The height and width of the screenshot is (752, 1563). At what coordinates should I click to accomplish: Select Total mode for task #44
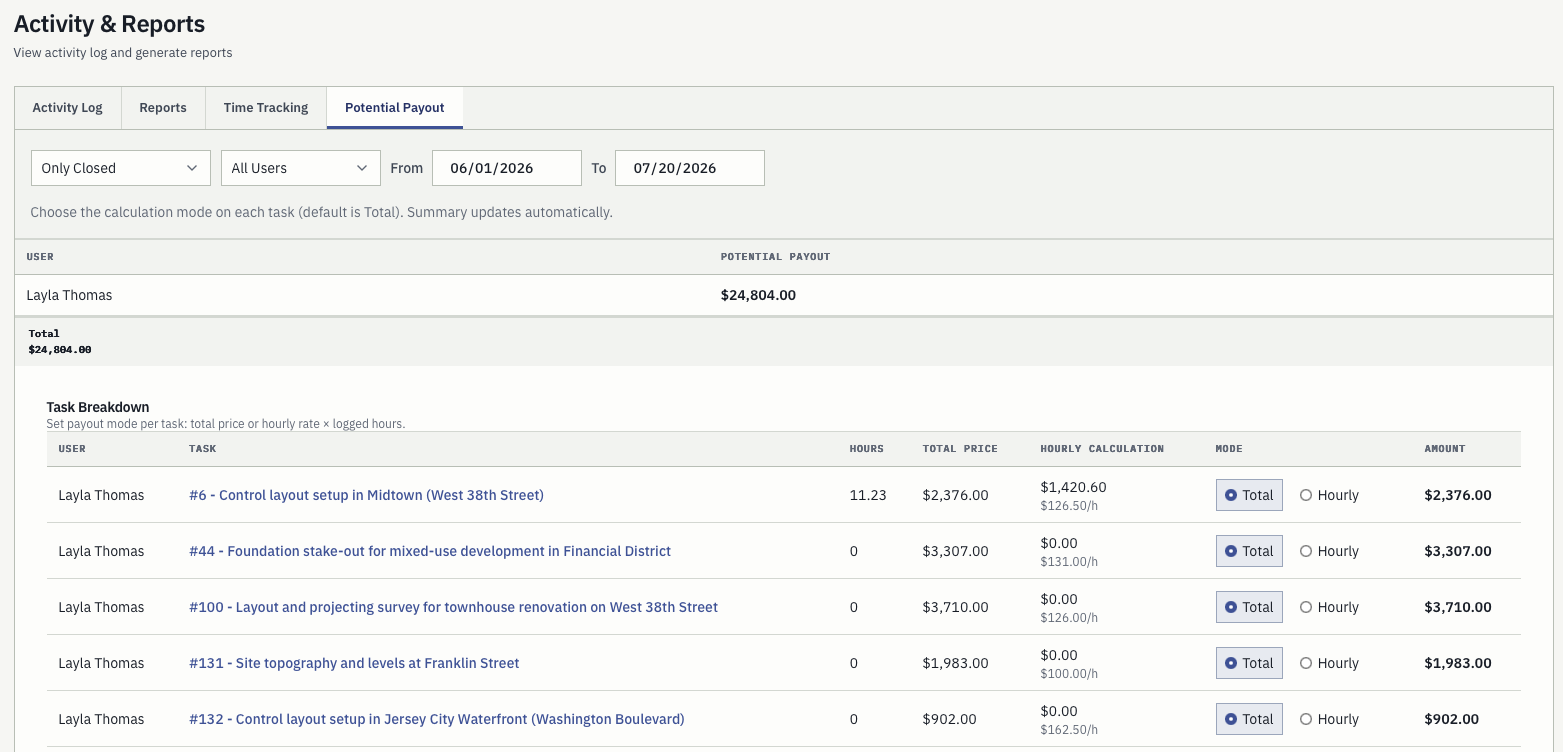pyautogui.click(x=1249, y=551)
